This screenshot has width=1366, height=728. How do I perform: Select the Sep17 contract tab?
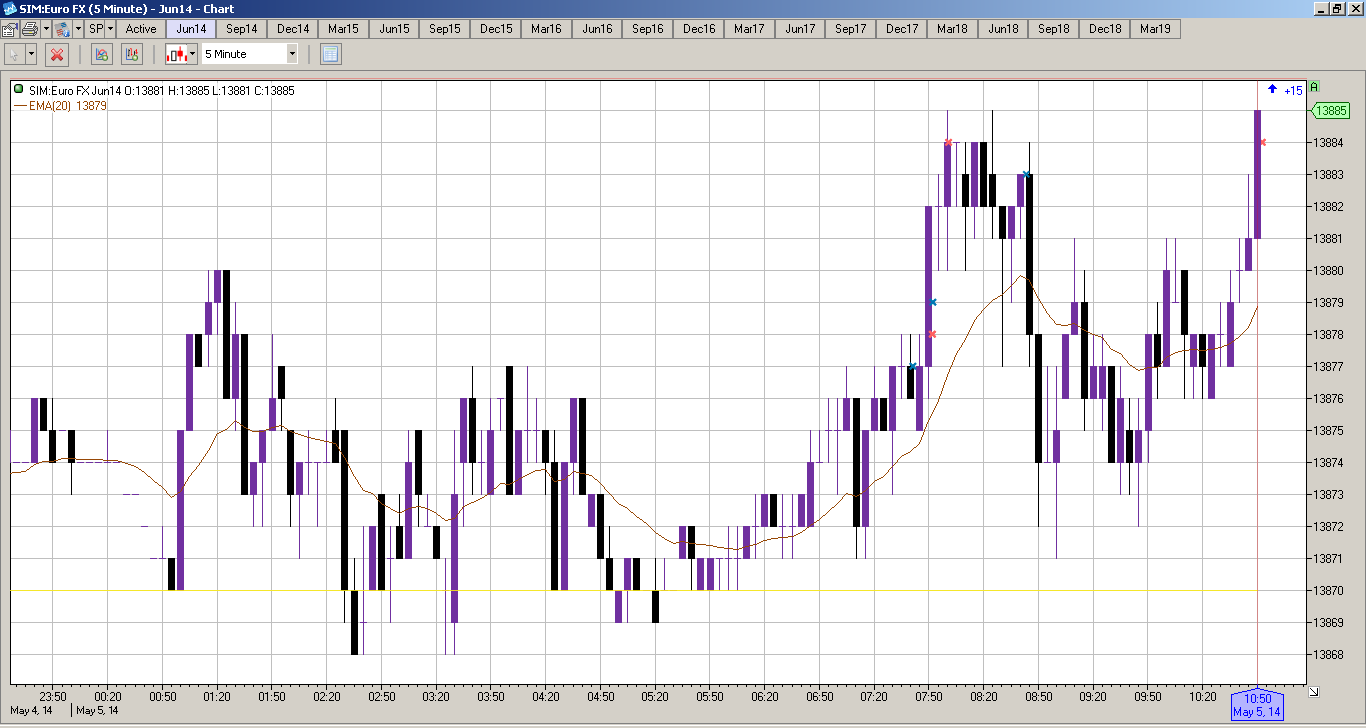coord(850,29)
